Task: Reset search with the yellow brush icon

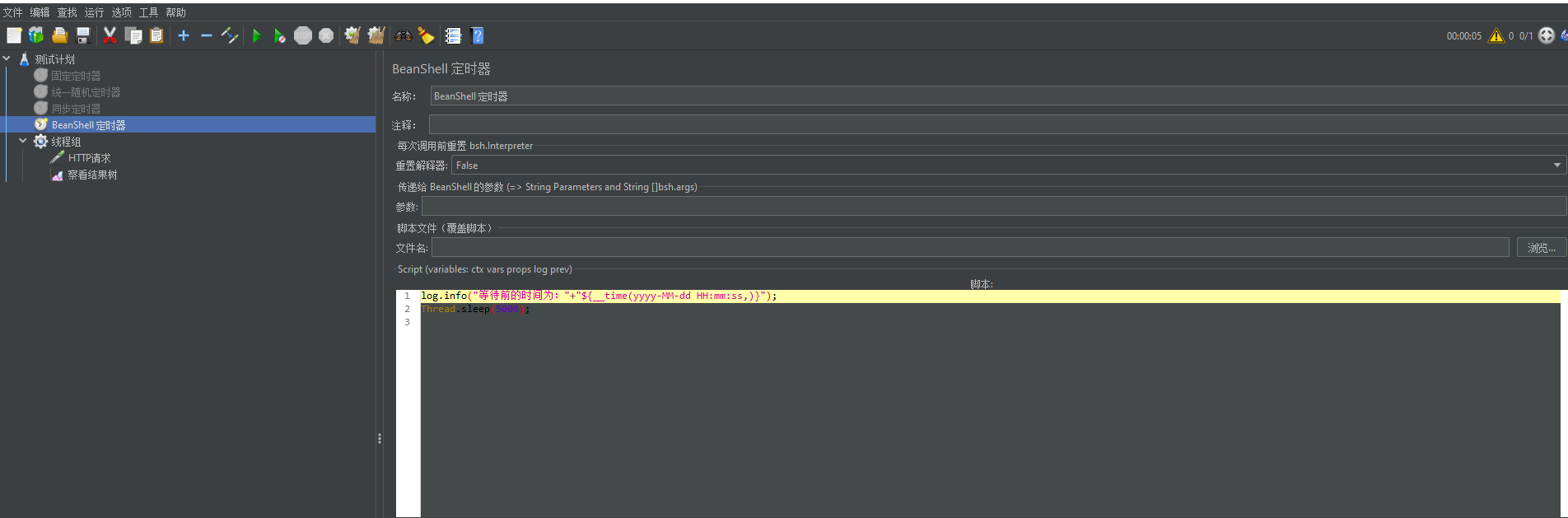Action: 426,35
